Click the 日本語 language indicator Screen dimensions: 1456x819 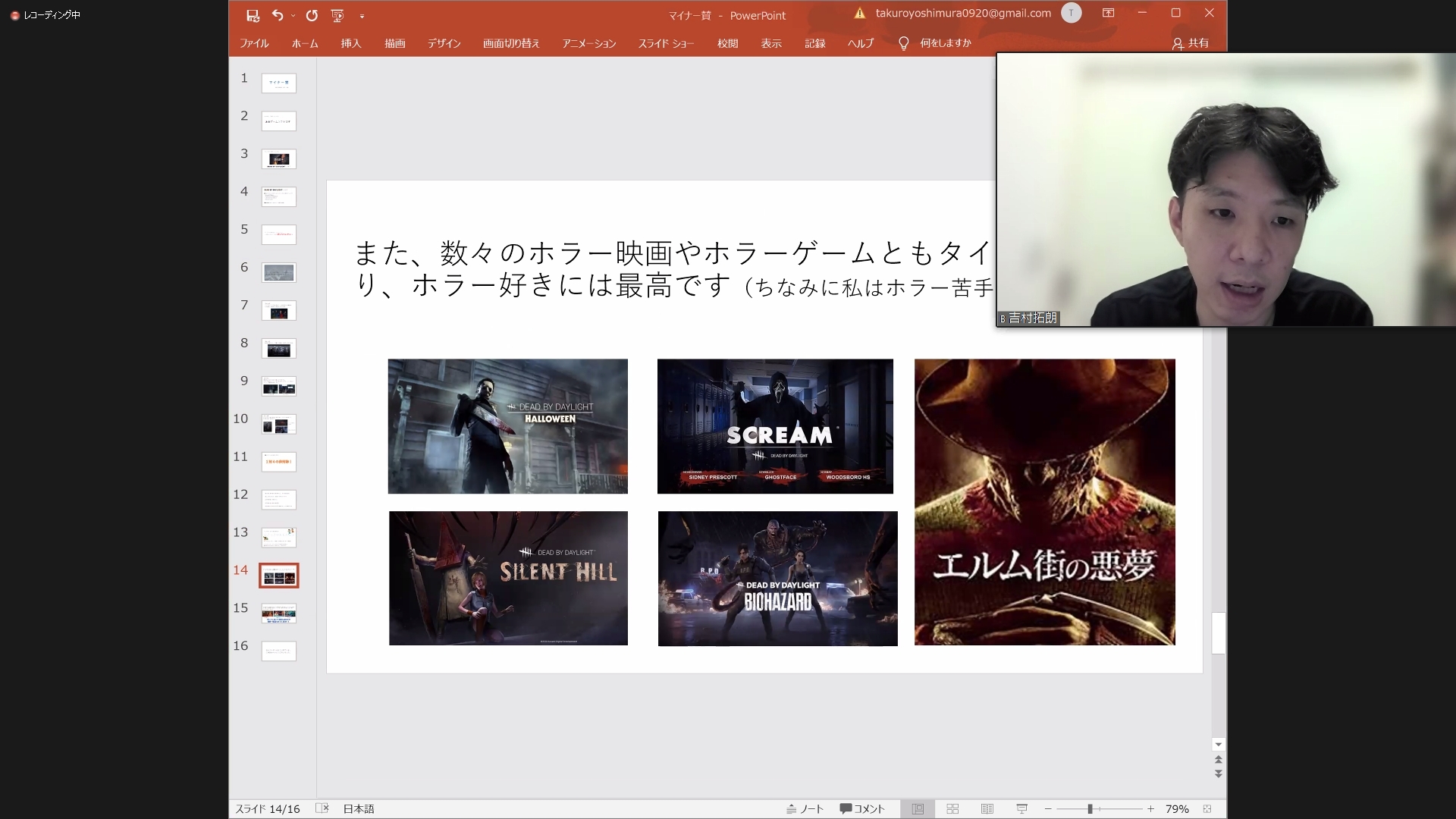point(359,808)
